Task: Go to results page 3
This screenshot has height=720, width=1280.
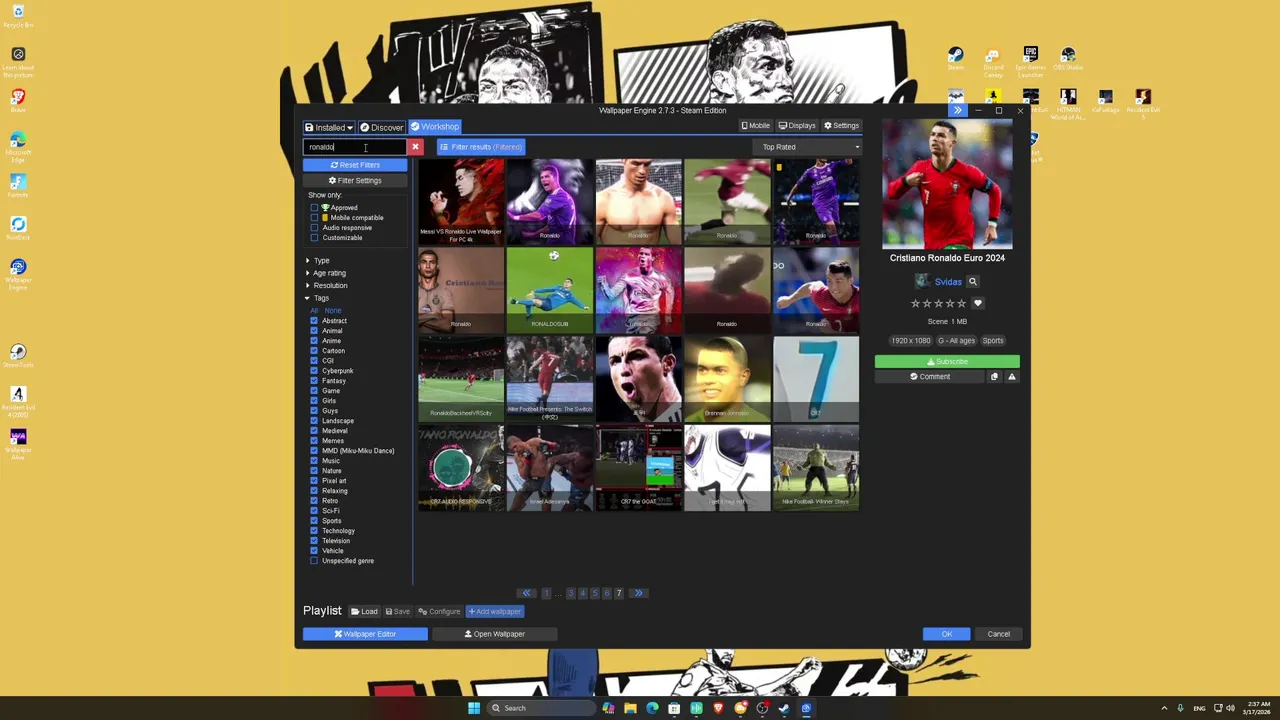Action: coord(571,593)
